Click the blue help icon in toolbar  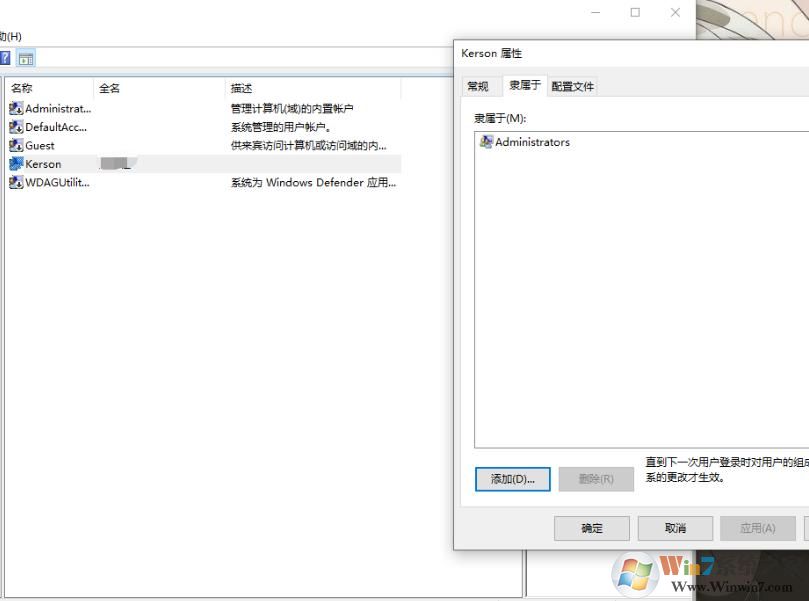(5, 58)
